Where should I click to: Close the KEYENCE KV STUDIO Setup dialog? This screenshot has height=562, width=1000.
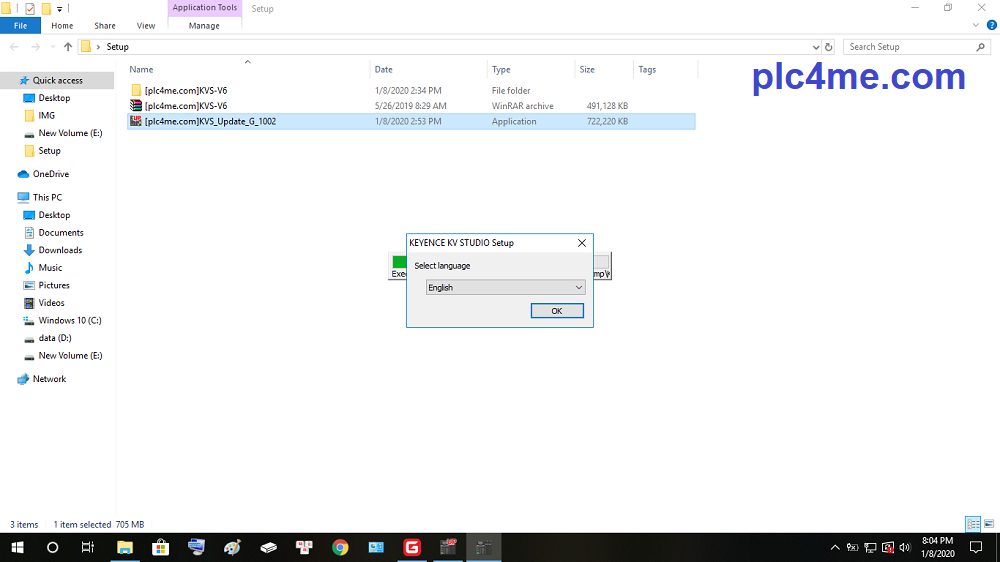coord(582,243)
